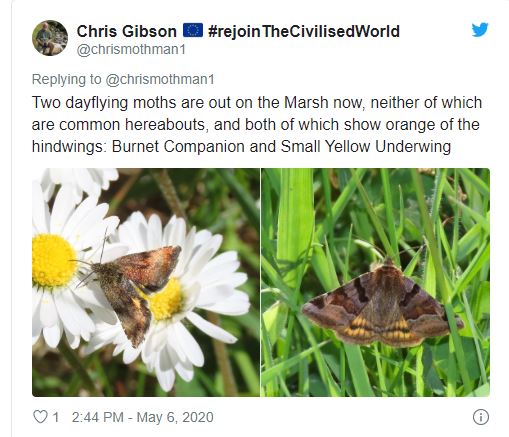Screen dimensions: 509x437
Task: Open the Small Yellow Underwing daisy photo
Action: pos(146,282)
